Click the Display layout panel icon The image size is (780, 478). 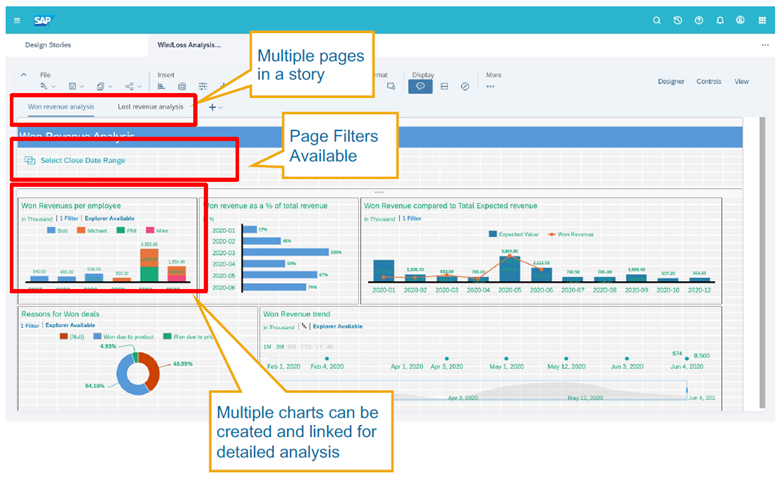(444, 87)
